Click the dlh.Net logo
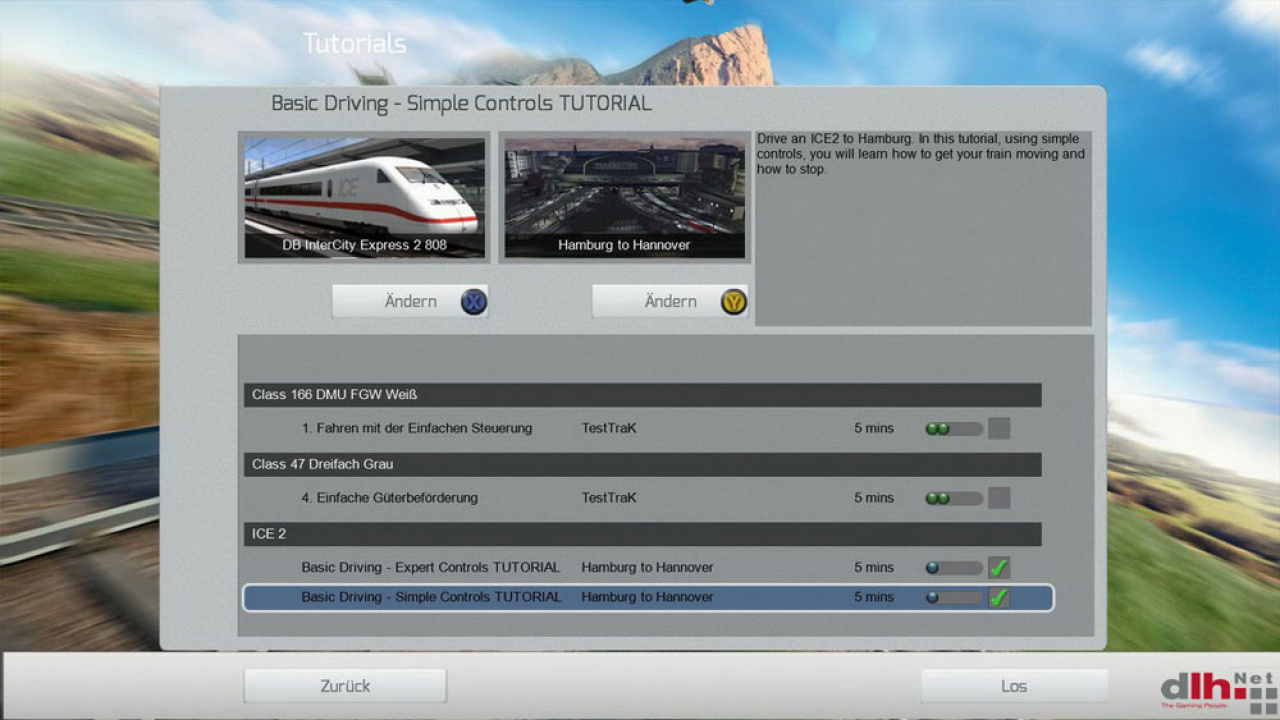The image size is (1280, 720). 1218,691
